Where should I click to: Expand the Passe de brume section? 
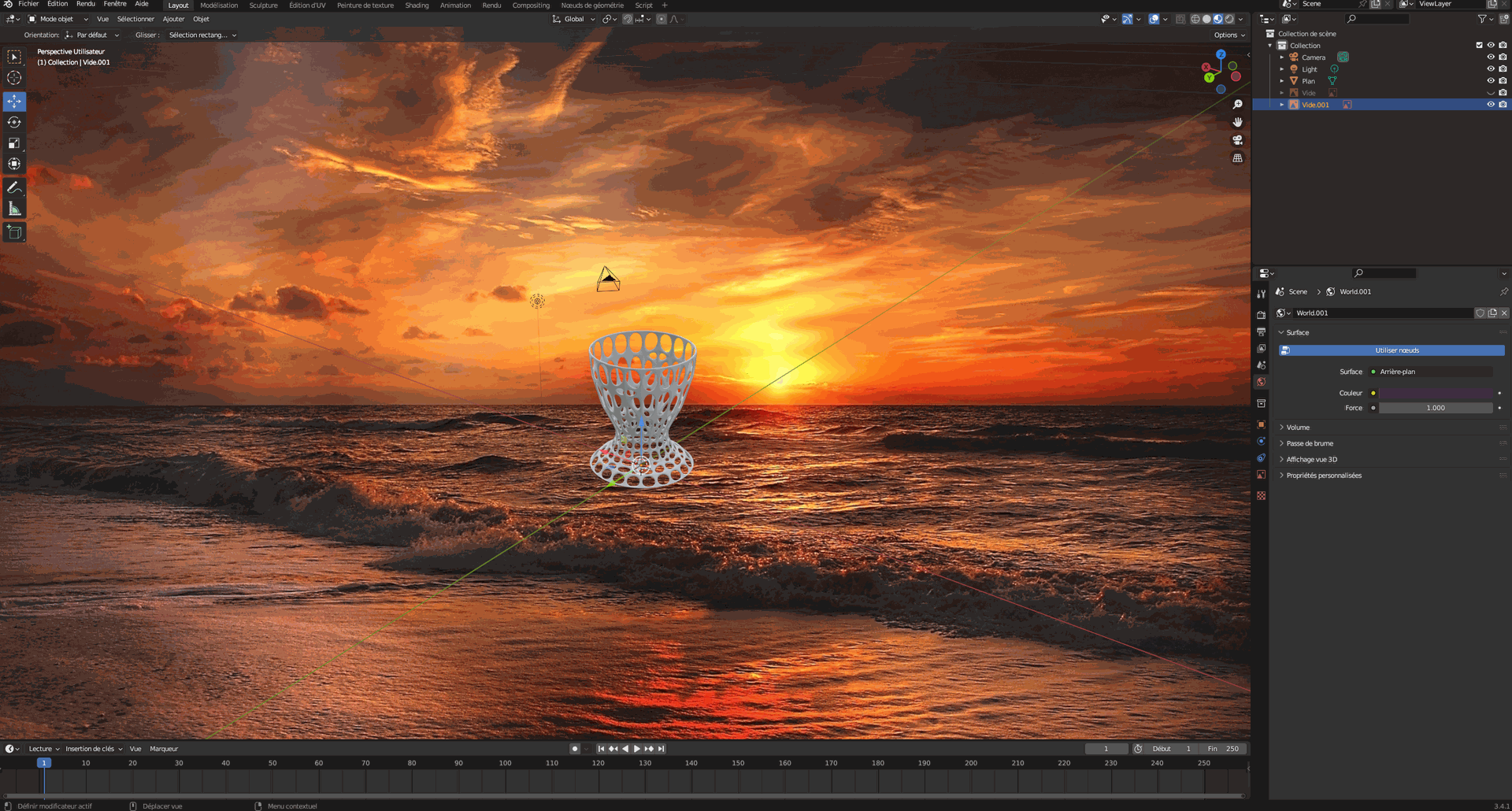1309,443
